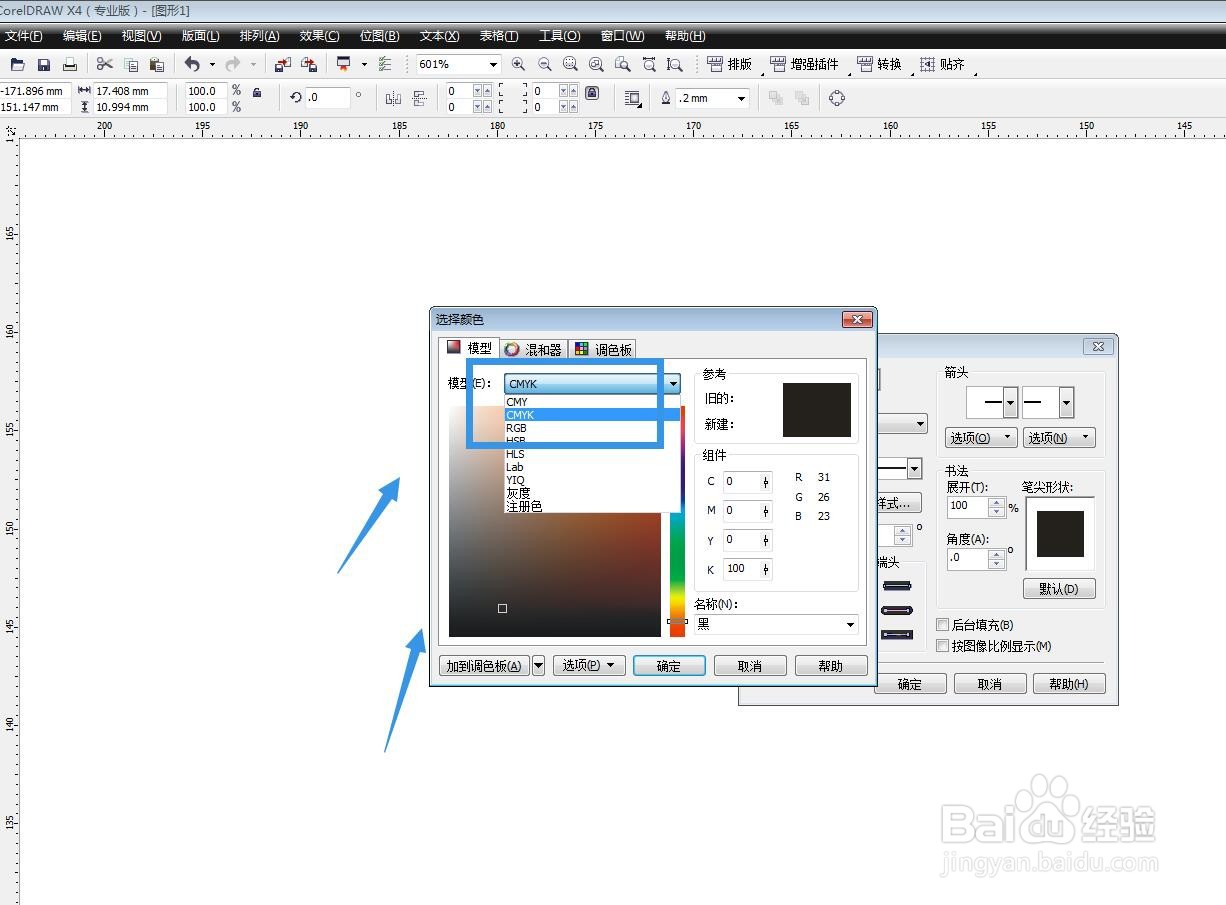This screenshot has height=905, width=1226.
Task: Choose 注册色 from the model list
Action: click(x=592, y=506)
